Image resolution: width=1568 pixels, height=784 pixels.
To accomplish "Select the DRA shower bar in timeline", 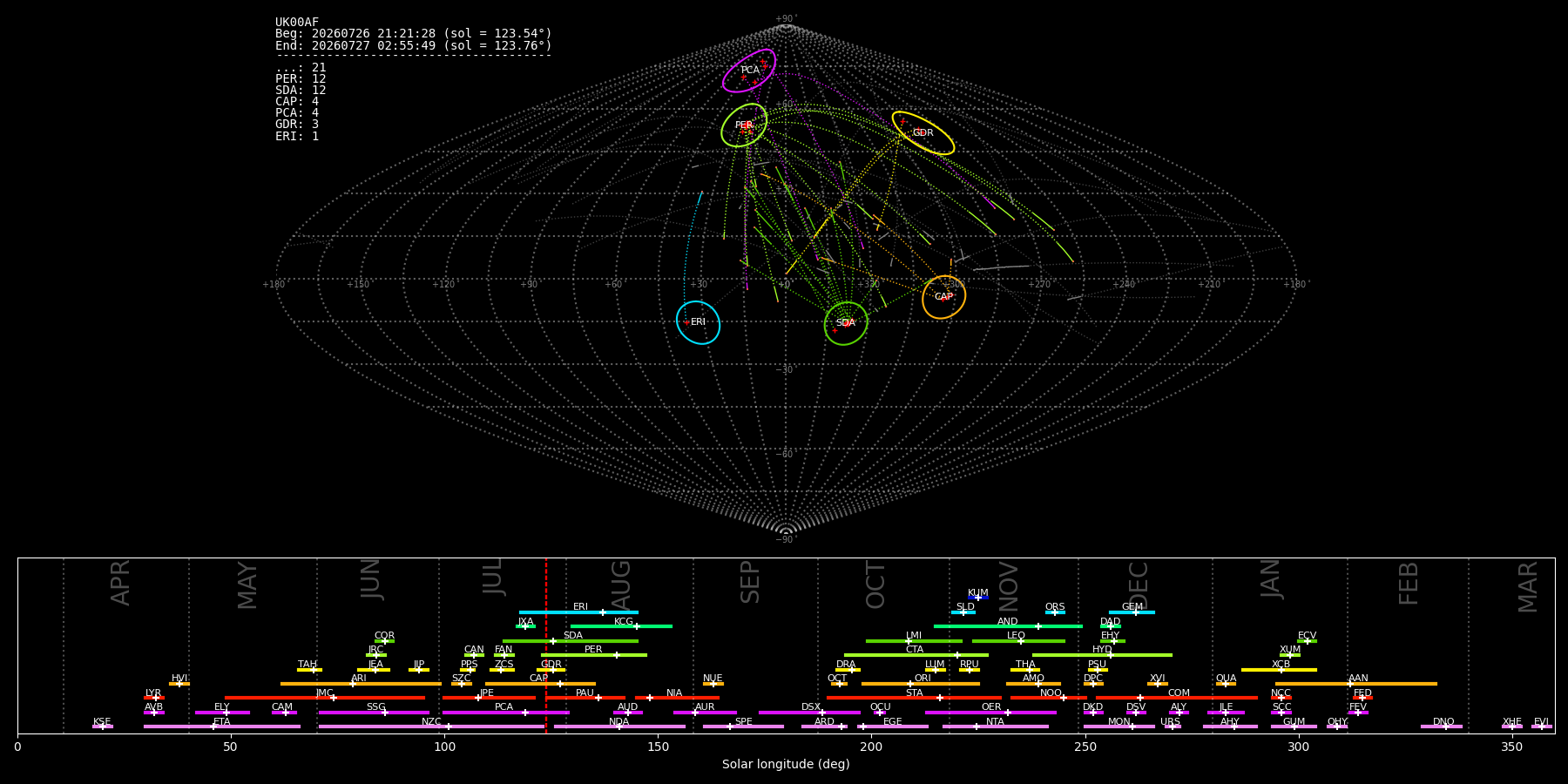I will [848, 670].
